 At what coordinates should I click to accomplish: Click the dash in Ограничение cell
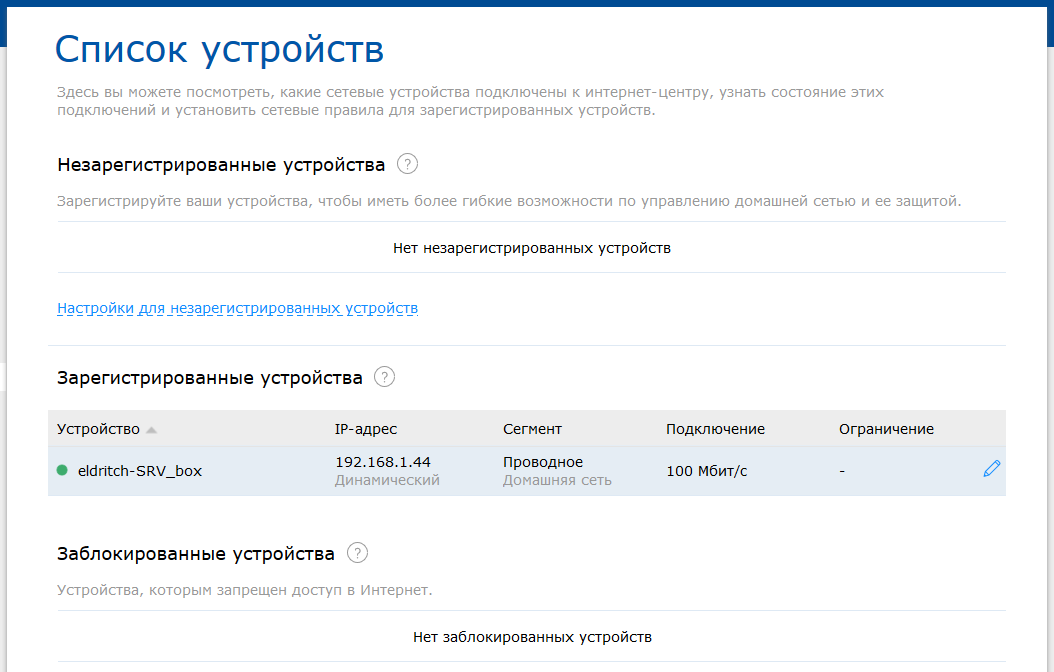coord(842,471)
